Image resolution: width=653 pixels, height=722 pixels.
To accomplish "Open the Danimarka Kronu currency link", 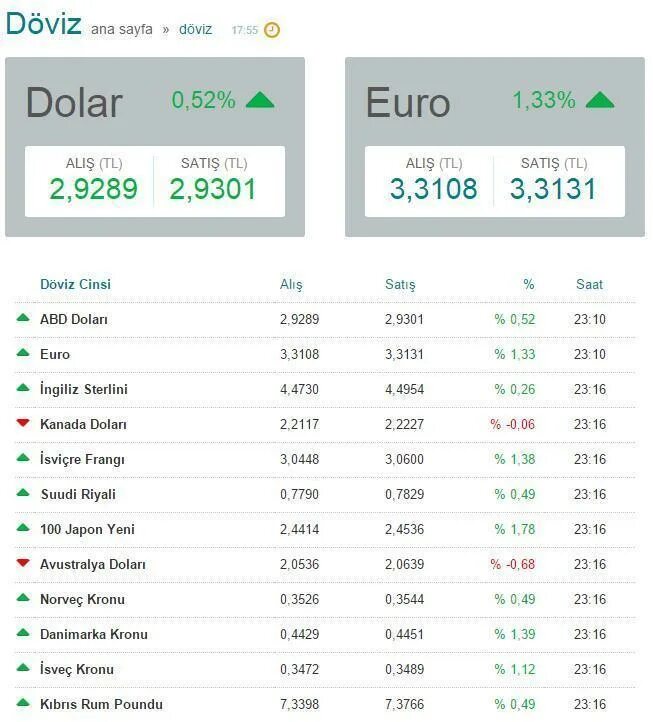I will 94,635.
